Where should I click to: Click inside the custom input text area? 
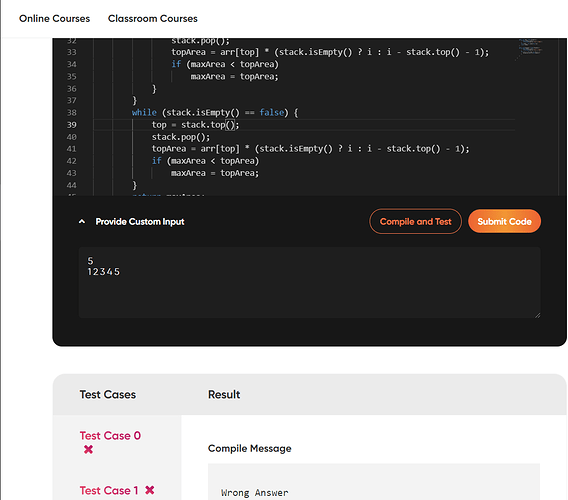310,283
